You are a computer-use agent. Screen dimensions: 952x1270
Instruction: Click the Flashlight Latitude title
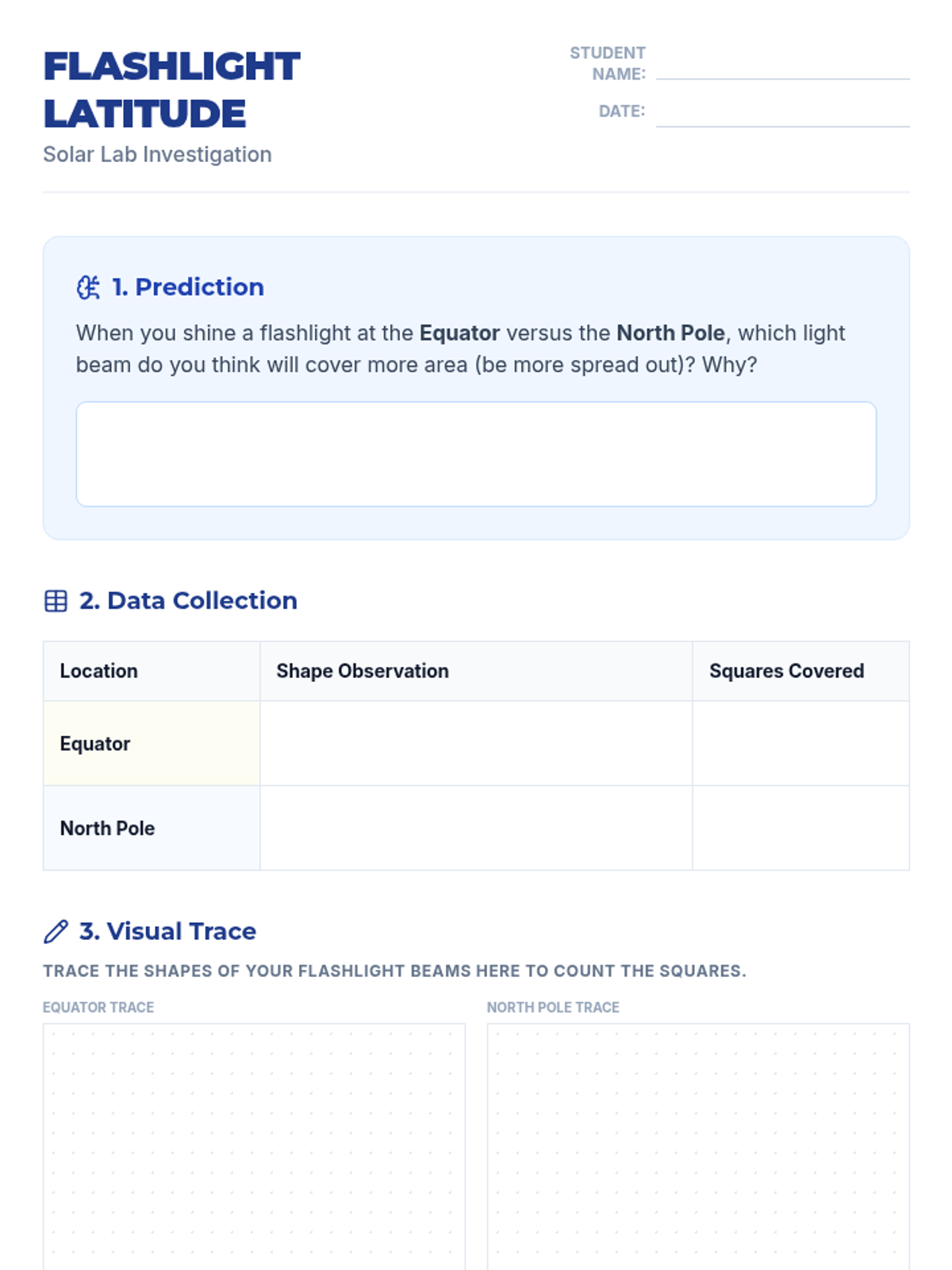tap(171, 90)
